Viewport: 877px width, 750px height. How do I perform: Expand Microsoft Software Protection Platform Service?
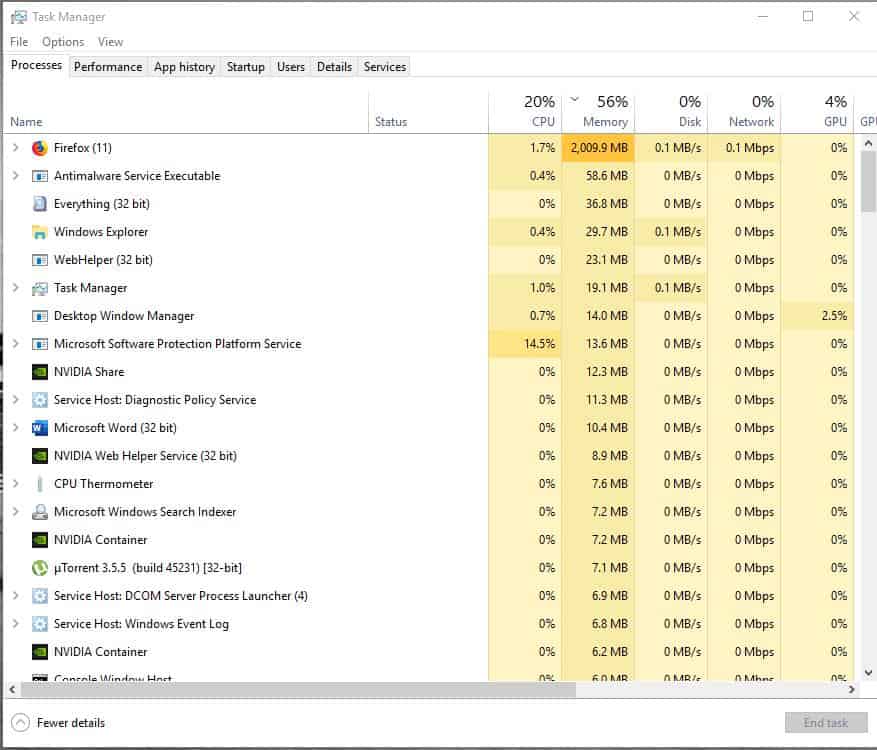click(16, 343)
